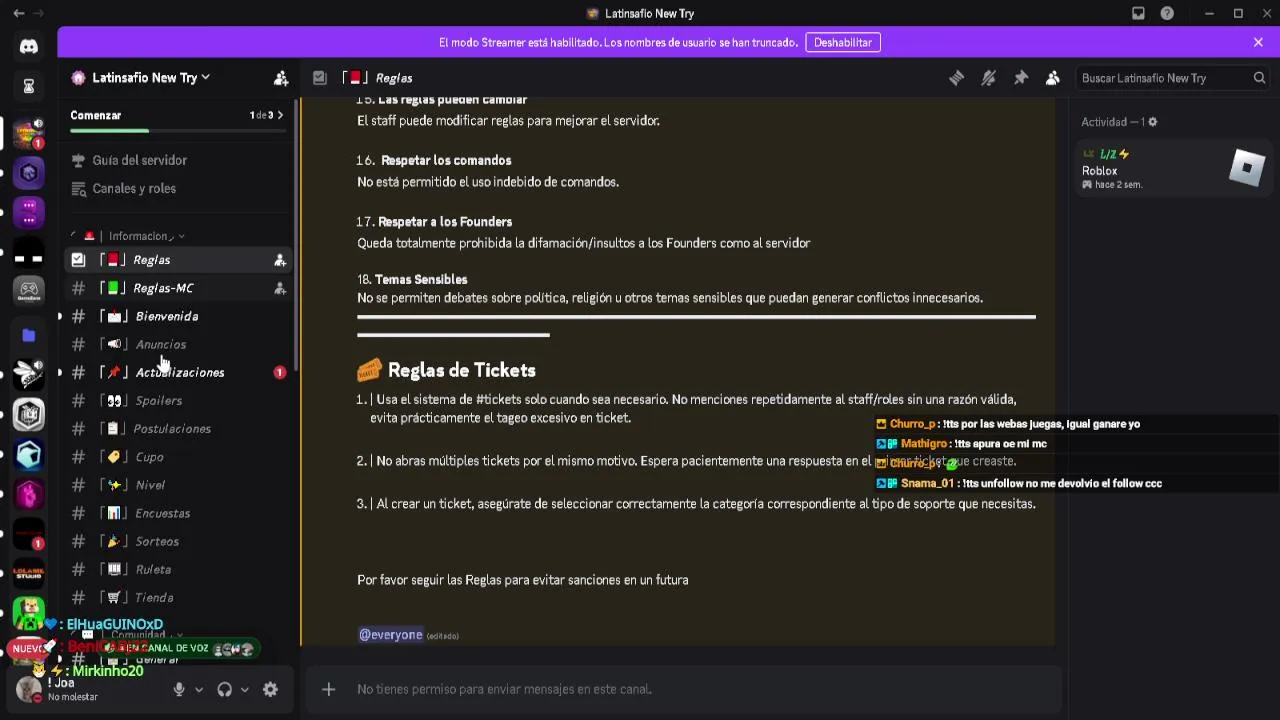The image size is (1280, 720).
Task: Create invite icon on Reglas channel
Action: [x=280, y=260]
